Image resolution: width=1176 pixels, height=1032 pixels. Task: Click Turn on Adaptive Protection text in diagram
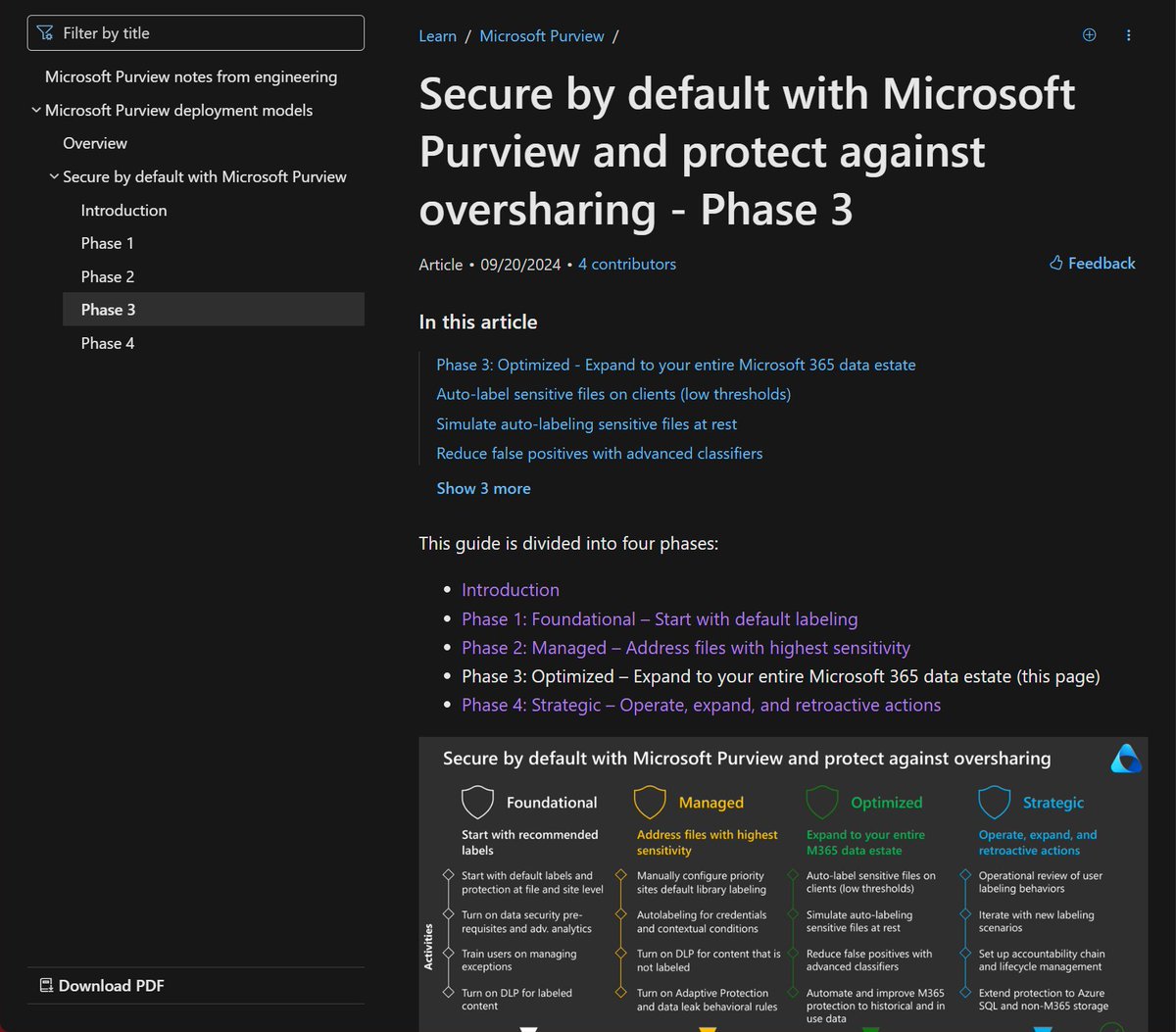coord(707,999)
